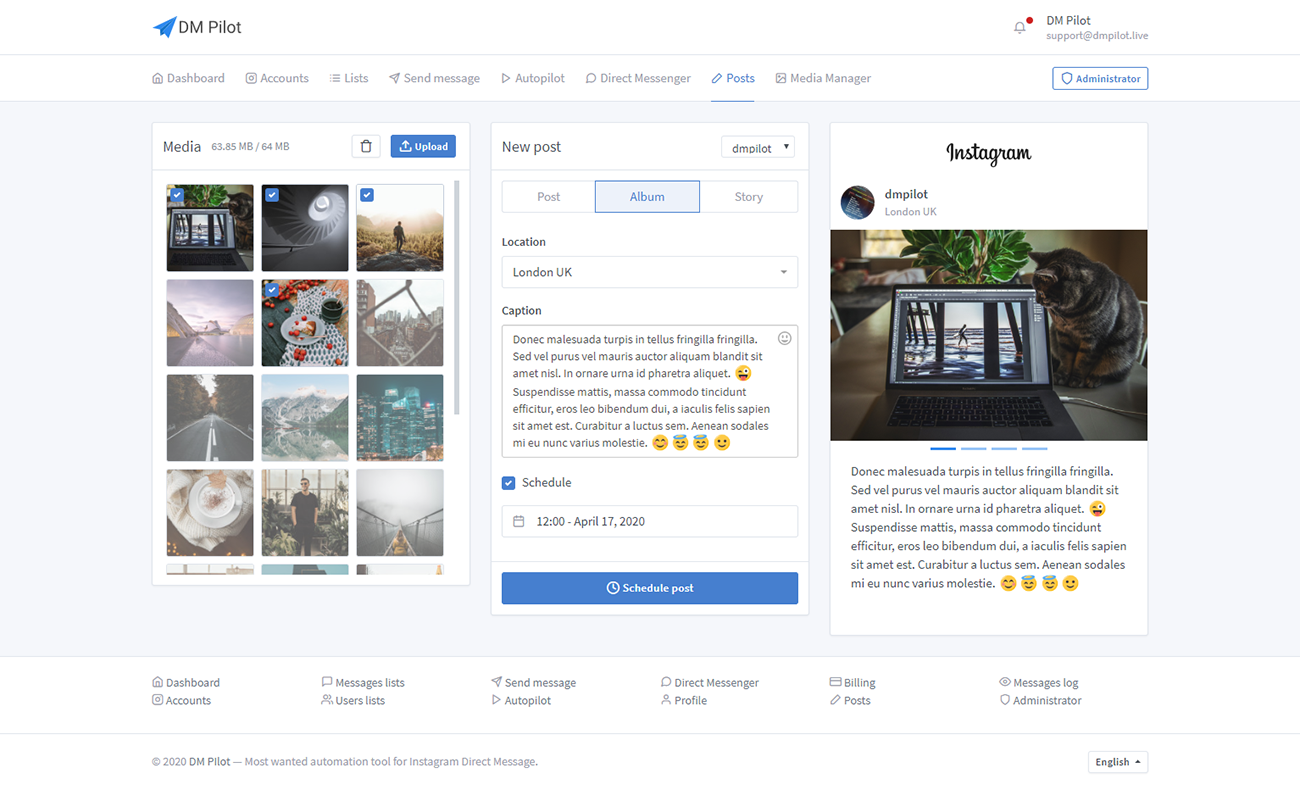
Task: Deselect the man on hilltop photo
Action: (400, 228)
